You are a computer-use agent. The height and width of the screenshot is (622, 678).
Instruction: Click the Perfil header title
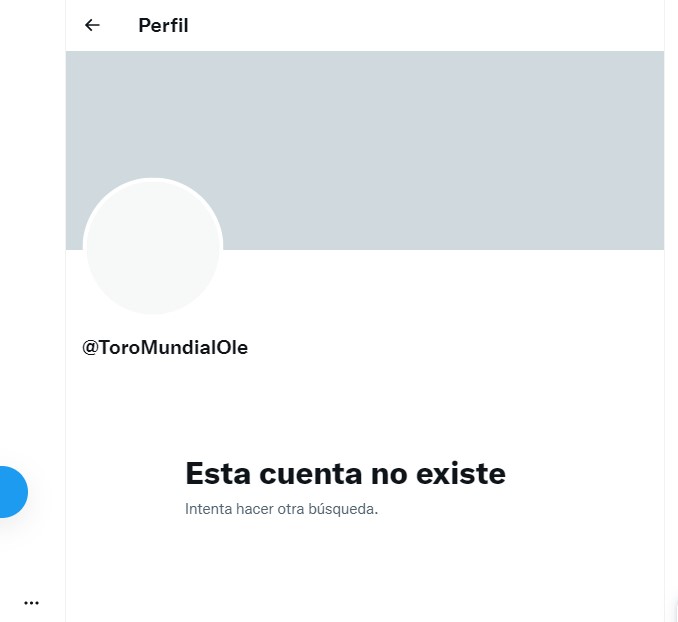coord(163,26)
